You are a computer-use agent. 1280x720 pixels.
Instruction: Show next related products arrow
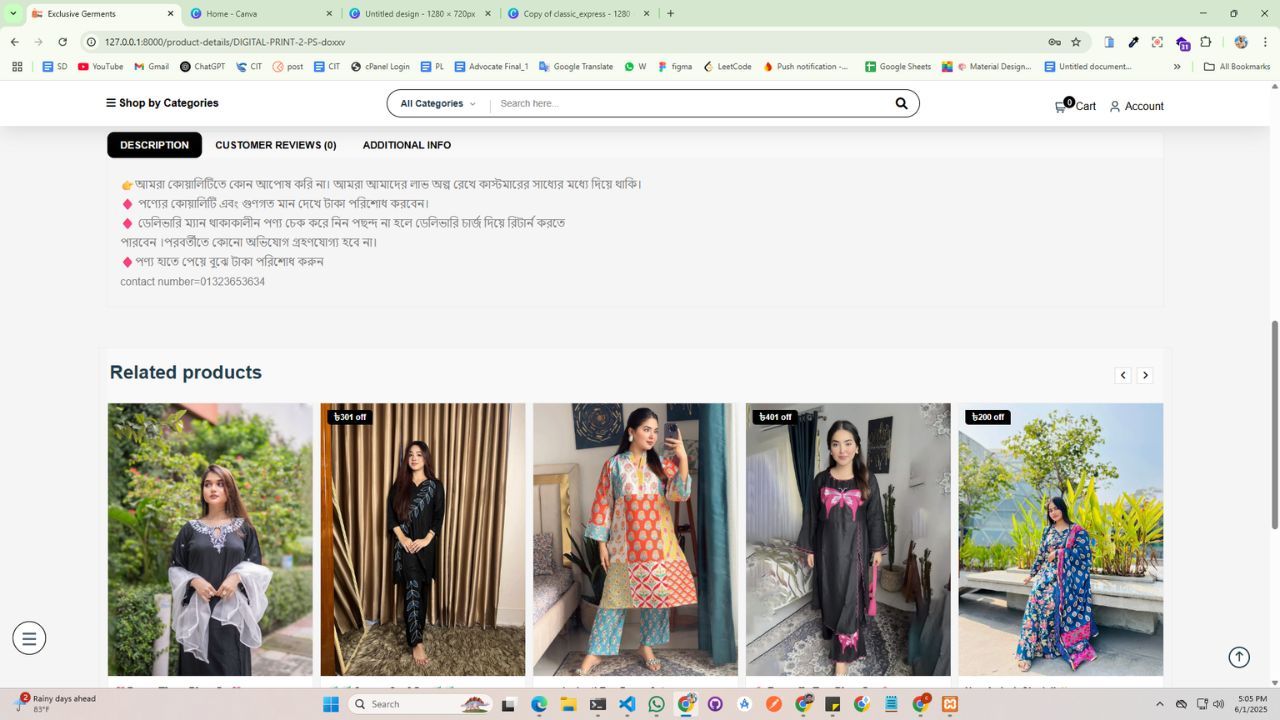tap(1145, 375)
